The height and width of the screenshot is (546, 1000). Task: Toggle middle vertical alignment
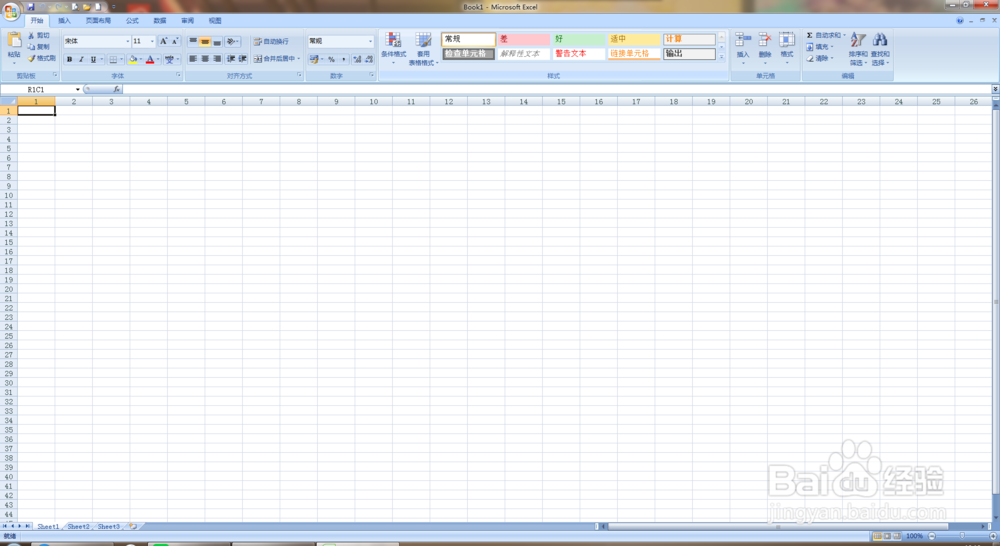205,41
